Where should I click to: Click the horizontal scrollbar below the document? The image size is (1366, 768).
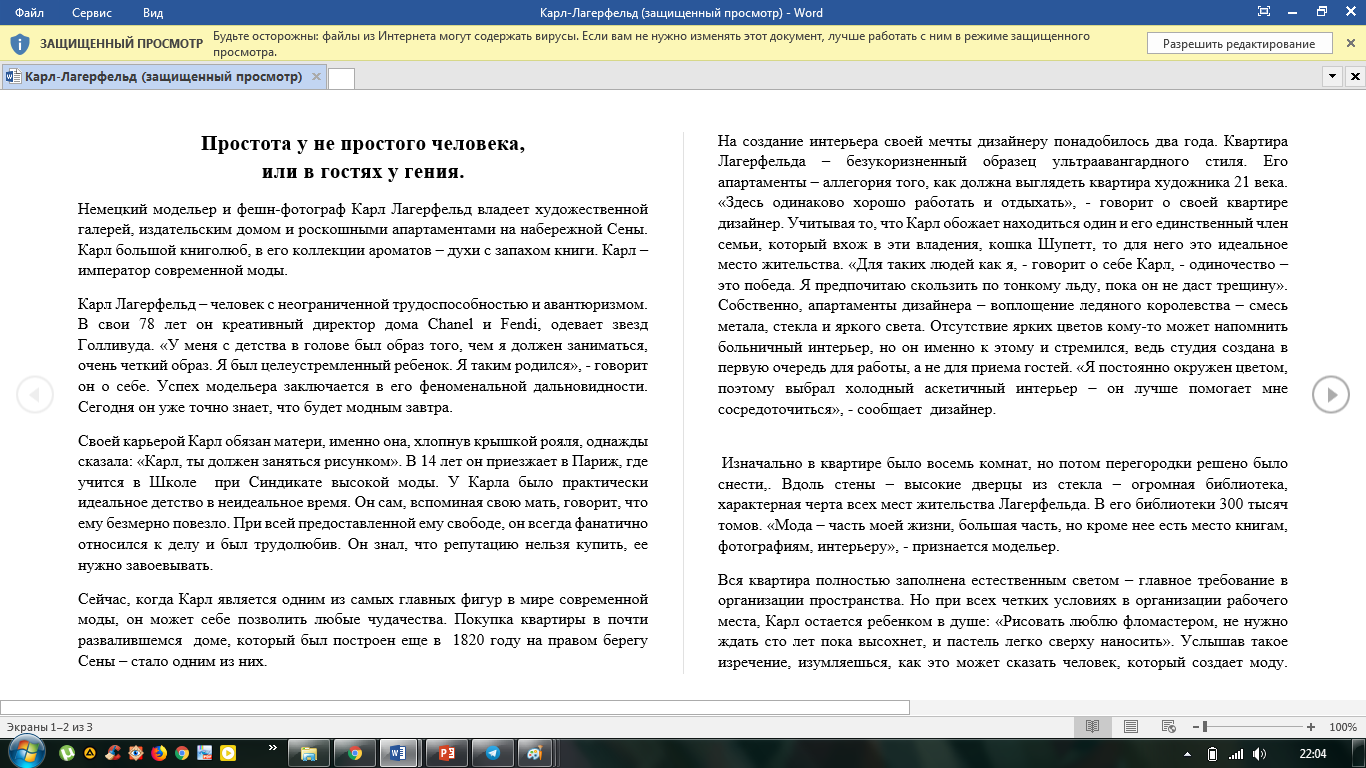[x=455, y=707]
